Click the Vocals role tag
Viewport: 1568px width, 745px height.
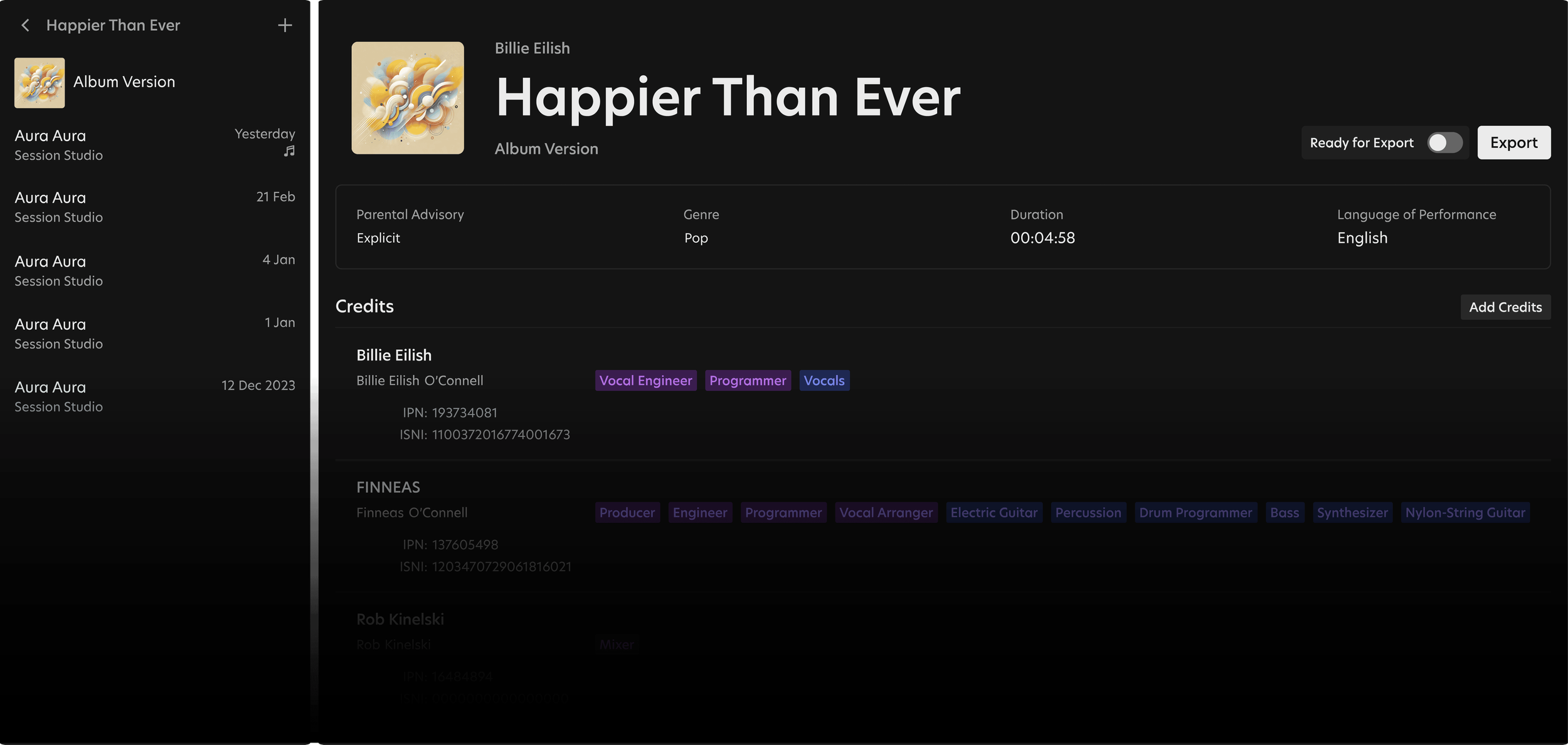click(x=824, y=381)
